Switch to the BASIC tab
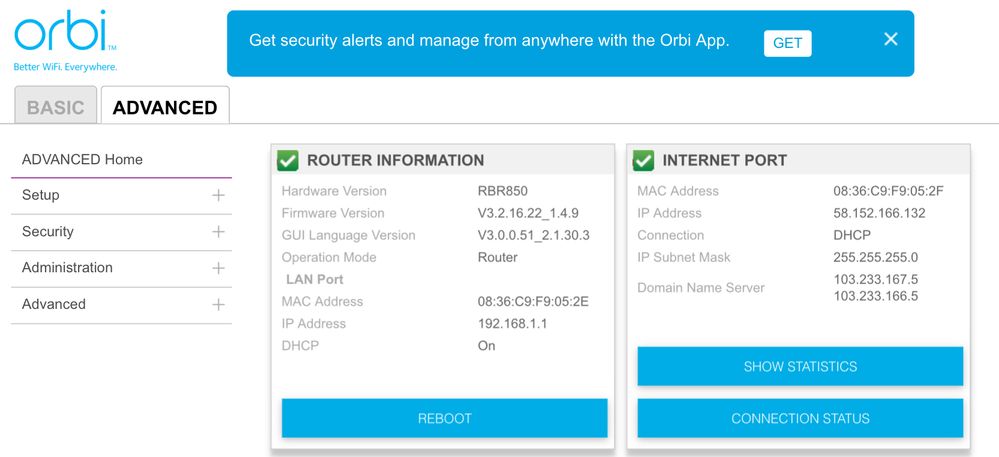 (x=55, y=106)
